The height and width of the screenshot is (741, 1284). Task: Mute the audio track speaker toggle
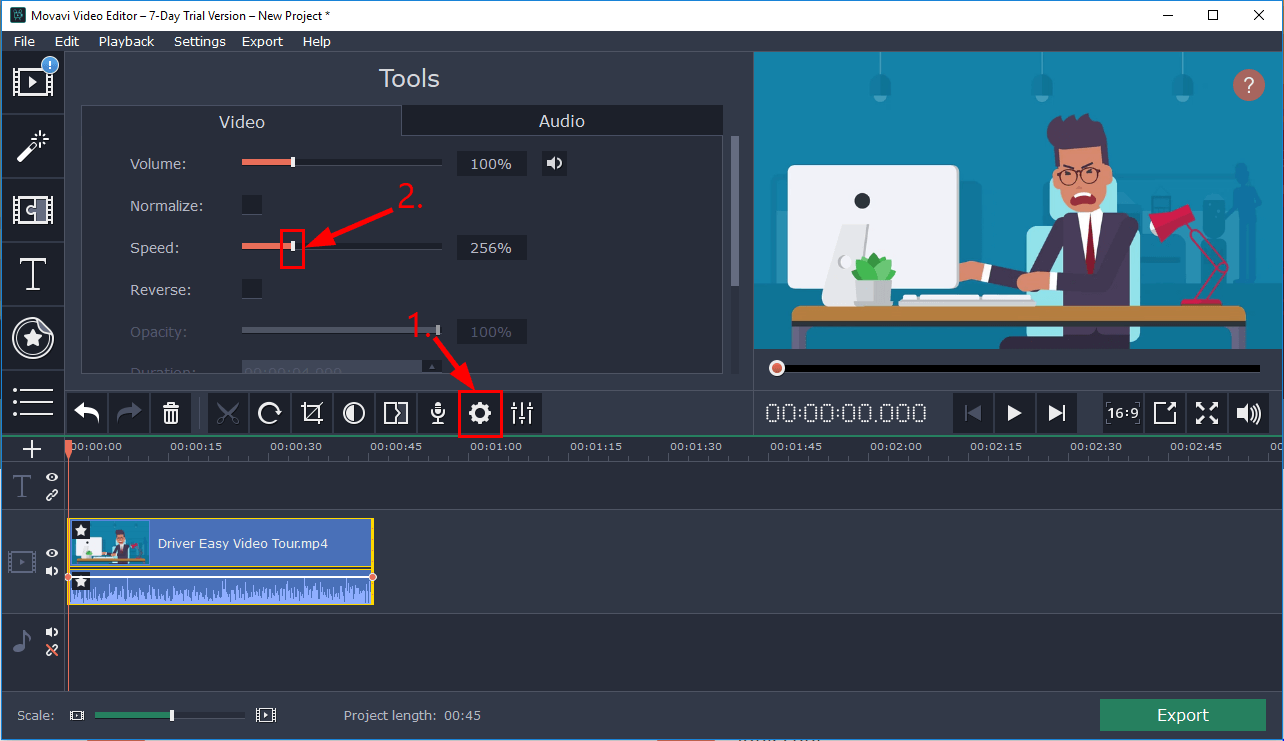[51, 631]
